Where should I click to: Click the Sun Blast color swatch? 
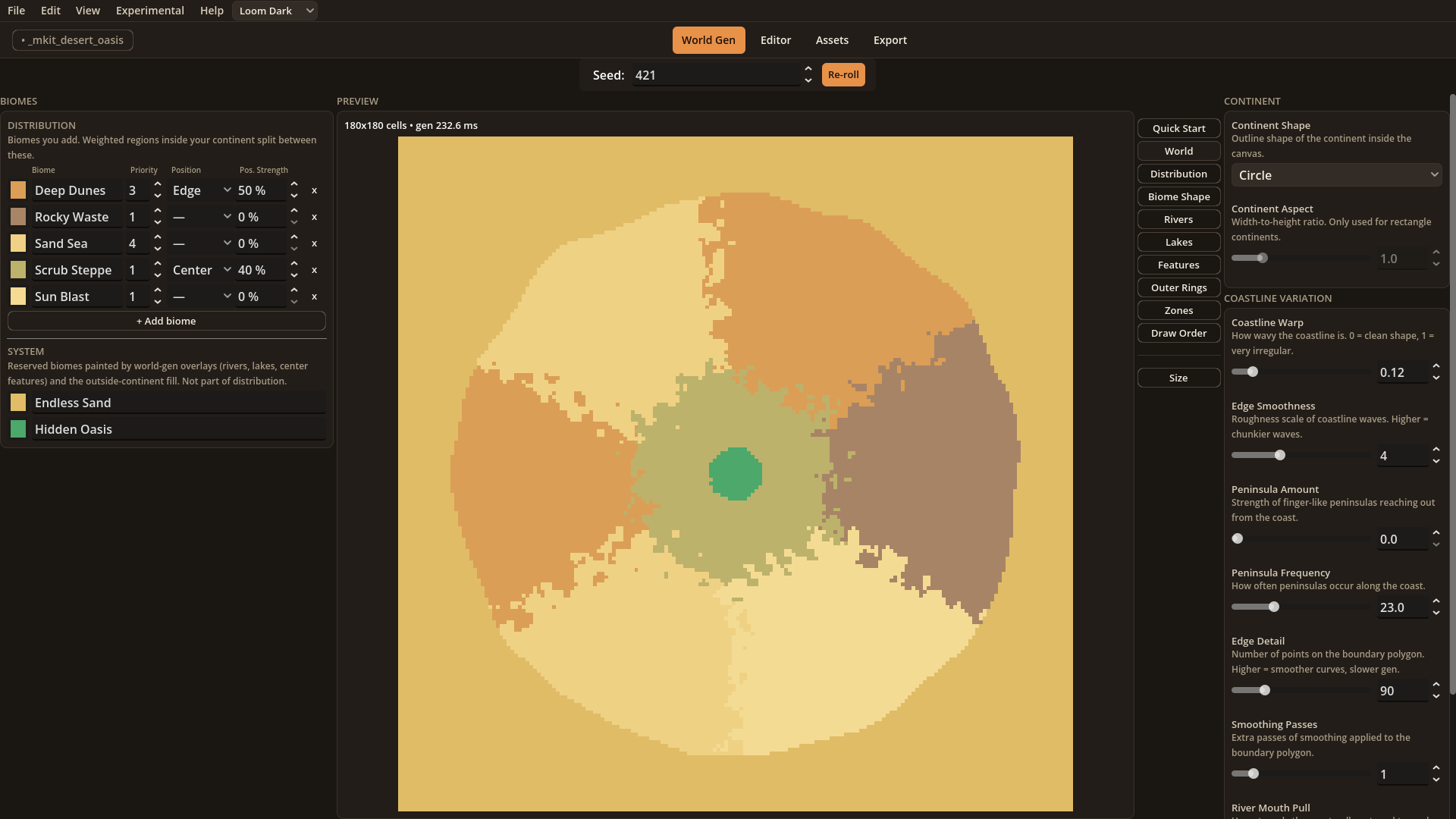pos(18,297)
